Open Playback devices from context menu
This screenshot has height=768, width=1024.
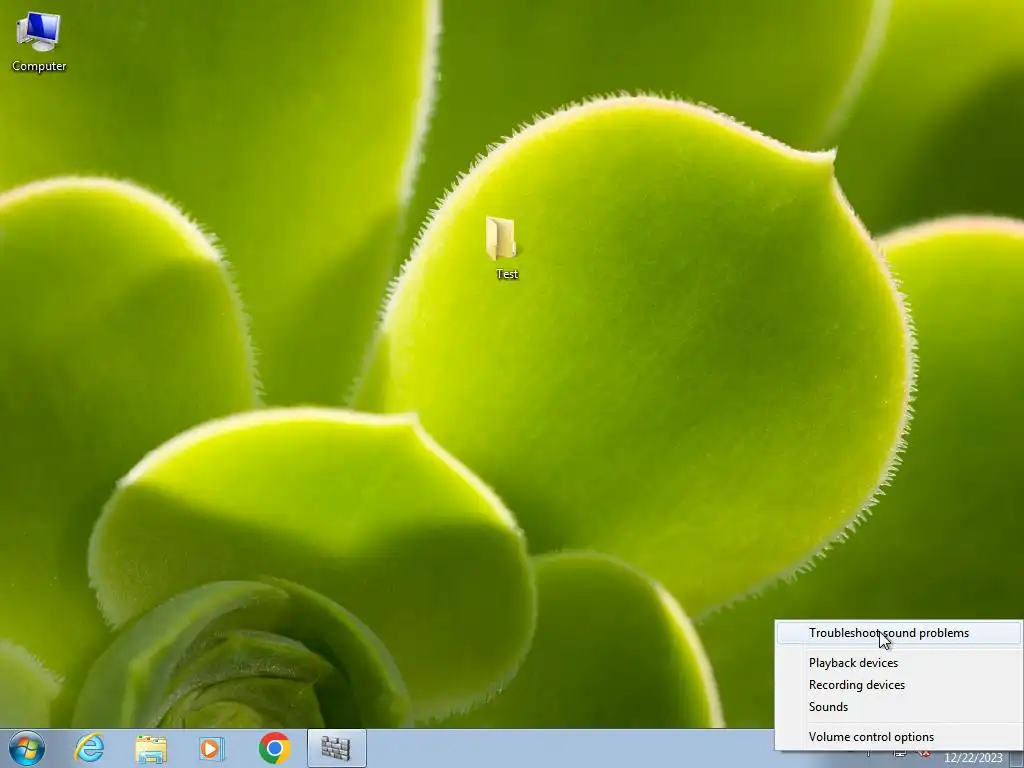(898, 663)
